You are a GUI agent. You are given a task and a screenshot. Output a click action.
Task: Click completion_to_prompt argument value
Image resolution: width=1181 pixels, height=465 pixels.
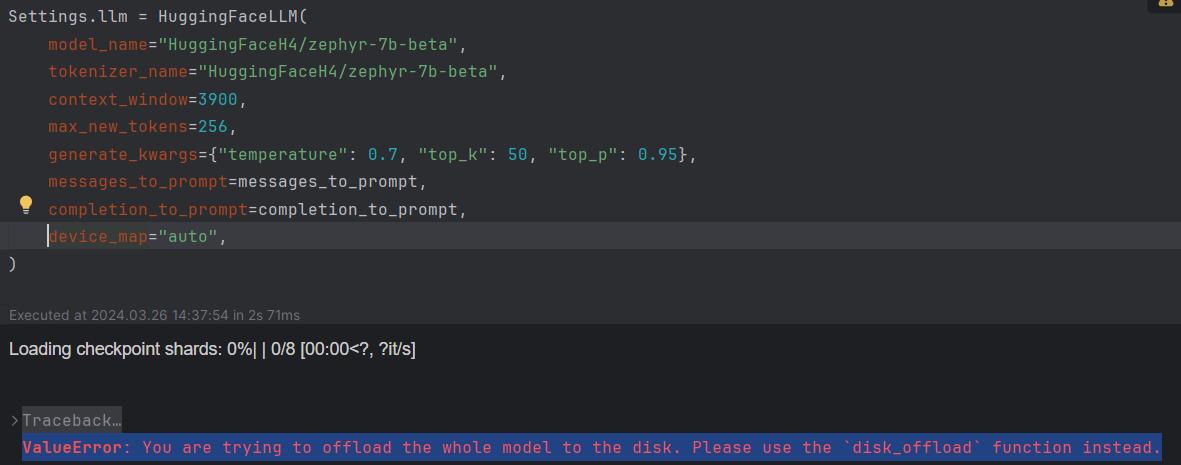click(358, 210)
